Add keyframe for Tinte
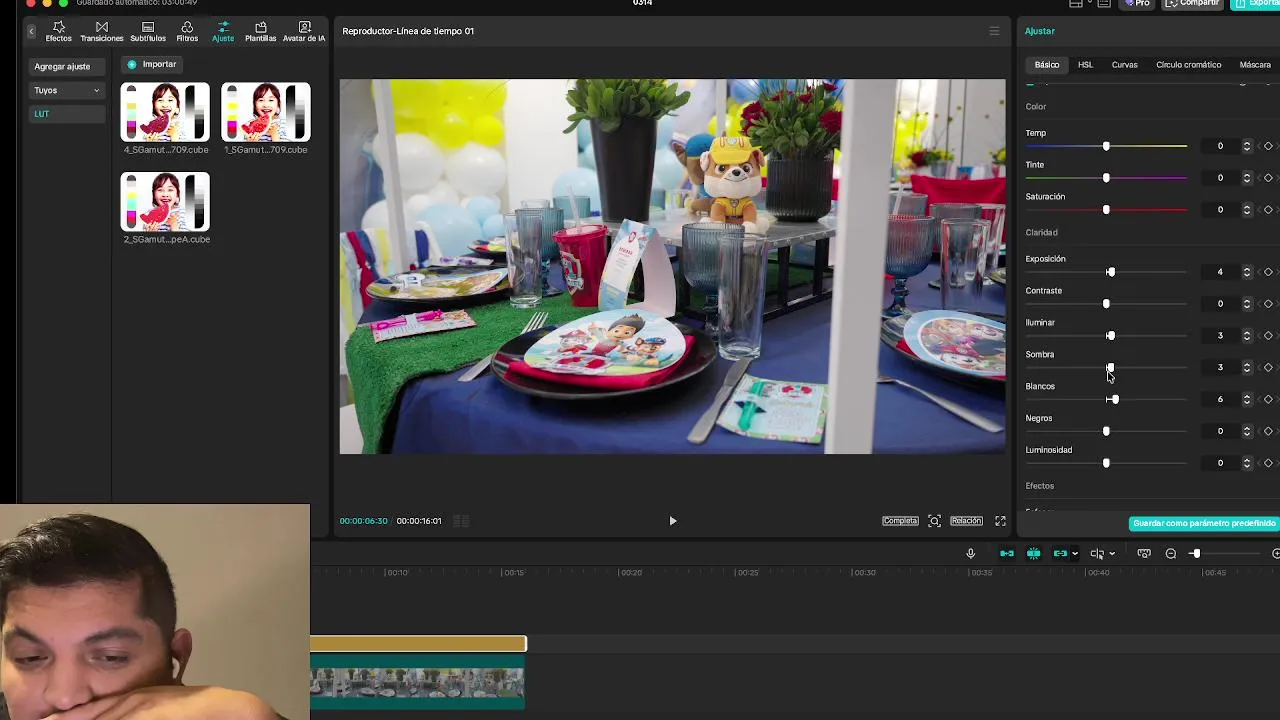The height and width of the screenshot is (720, 1280). (1268, 178)
